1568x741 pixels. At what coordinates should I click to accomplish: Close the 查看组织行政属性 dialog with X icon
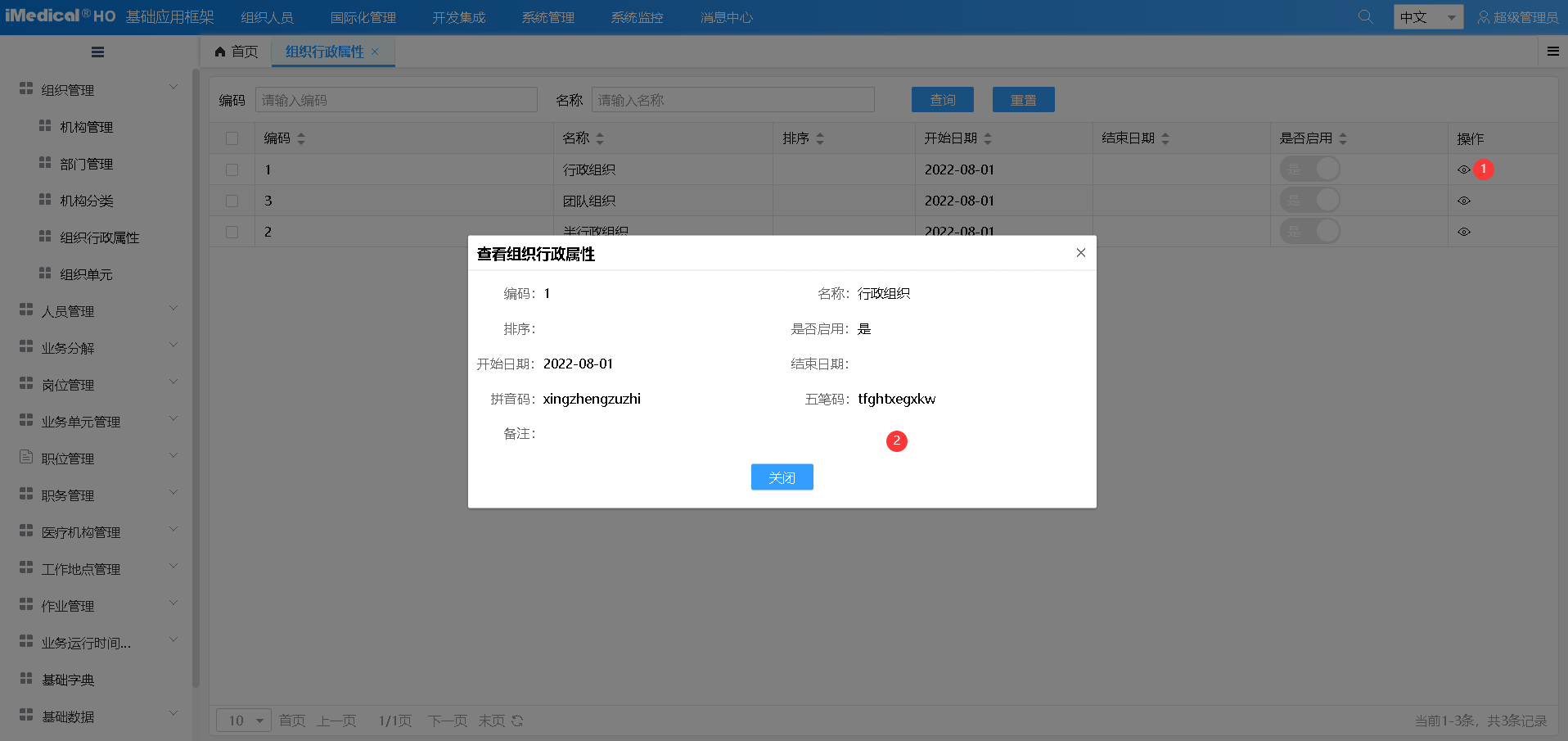[x=1080, y=253]
